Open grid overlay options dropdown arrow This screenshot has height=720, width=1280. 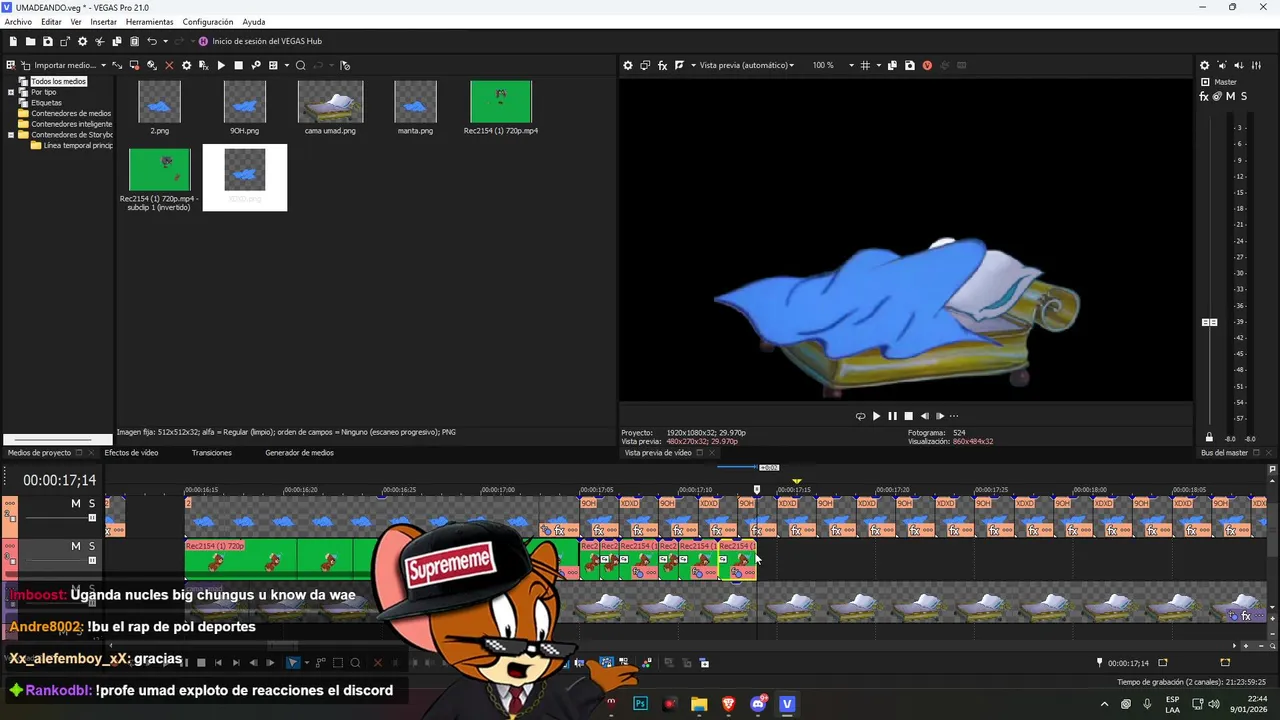point(878,65)
